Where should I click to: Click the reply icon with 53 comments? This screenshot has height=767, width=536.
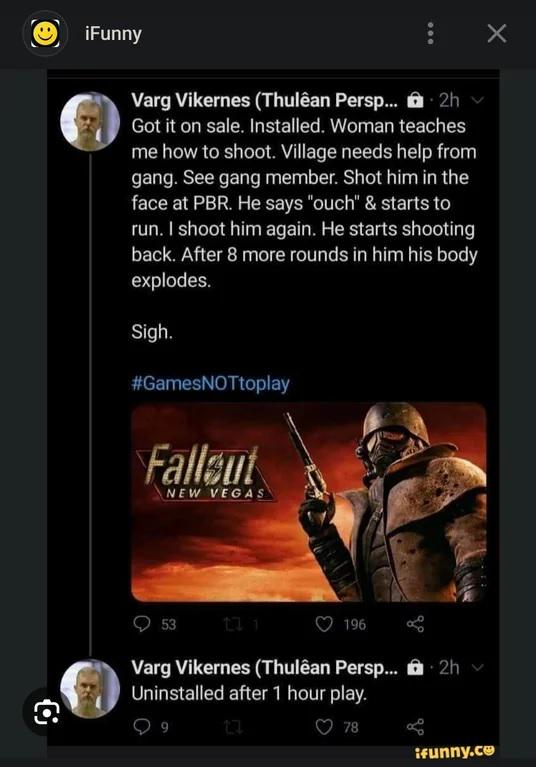coord(142,624)
